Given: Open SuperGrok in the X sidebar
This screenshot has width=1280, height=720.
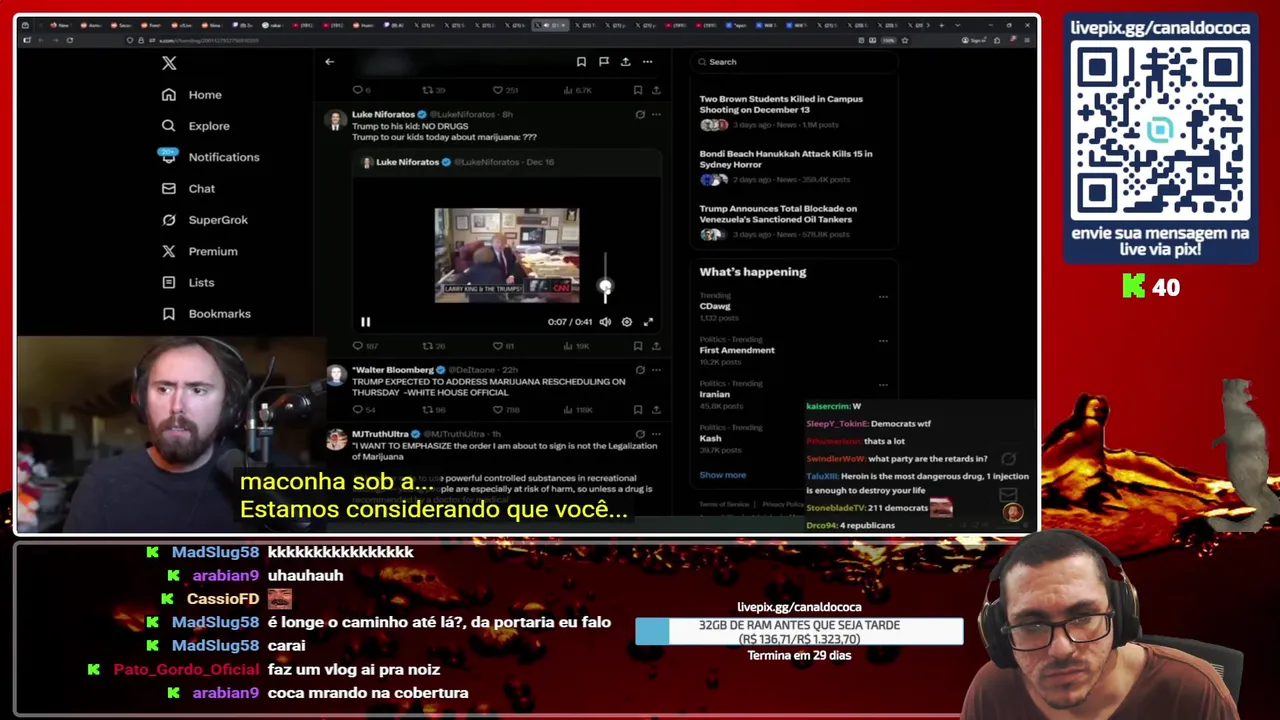Looking at the screenshot, I should 204,220.
